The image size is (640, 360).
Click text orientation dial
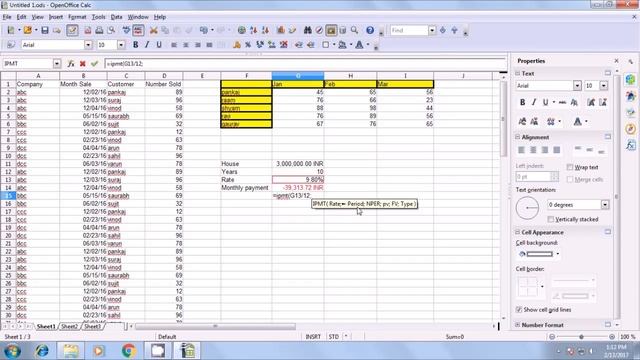click(x=527, y=208)
